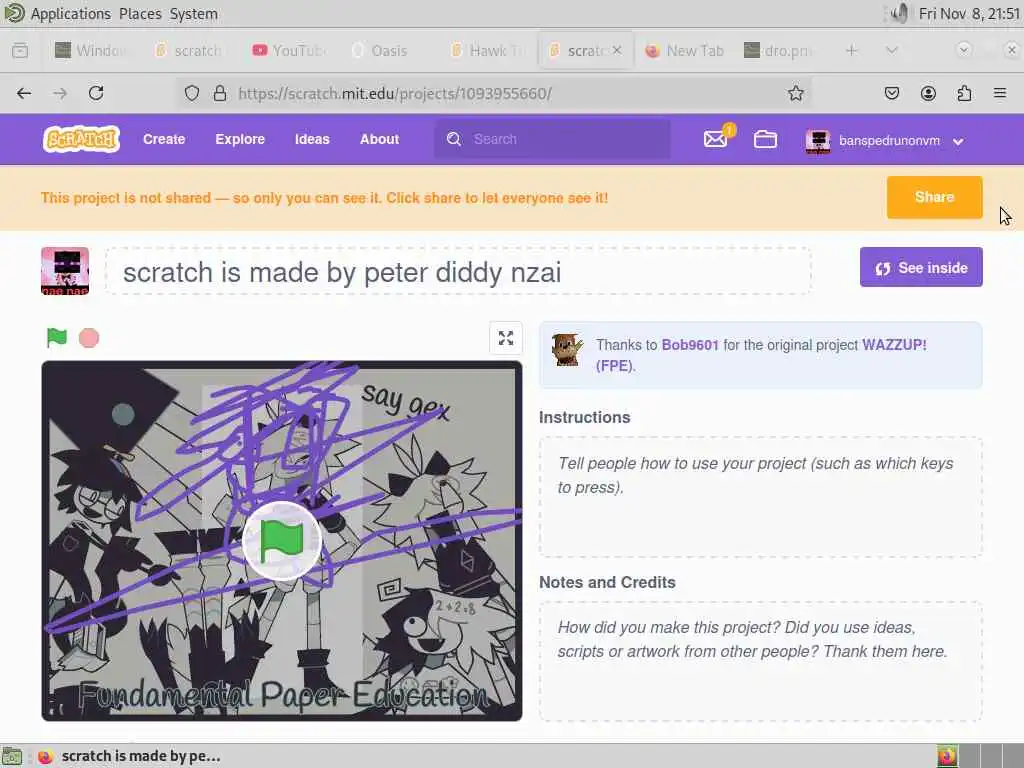Switch to the first scratch tab beside the Window tab
Viewport: 1024px width, 768px height.
click(x=189, y=50)
